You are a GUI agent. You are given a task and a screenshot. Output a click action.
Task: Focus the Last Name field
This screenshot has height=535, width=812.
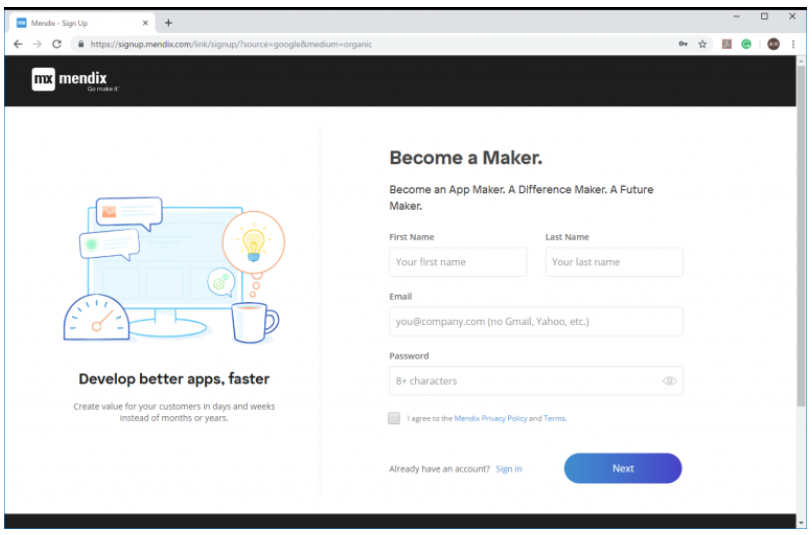point(614,262)
